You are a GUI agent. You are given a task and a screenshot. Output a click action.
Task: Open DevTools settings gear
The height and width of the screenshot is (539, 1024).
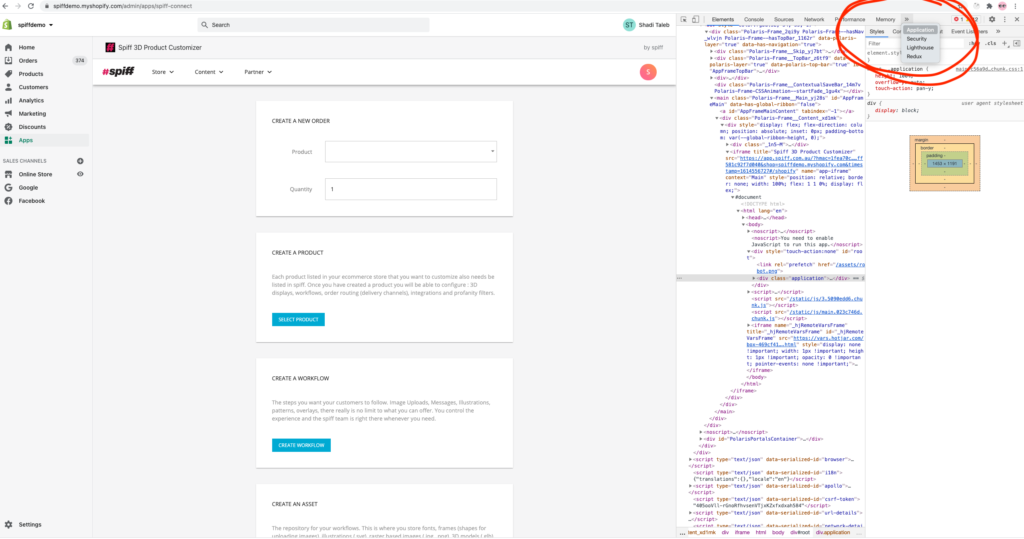pyautogui.click(x=992, y=20)
